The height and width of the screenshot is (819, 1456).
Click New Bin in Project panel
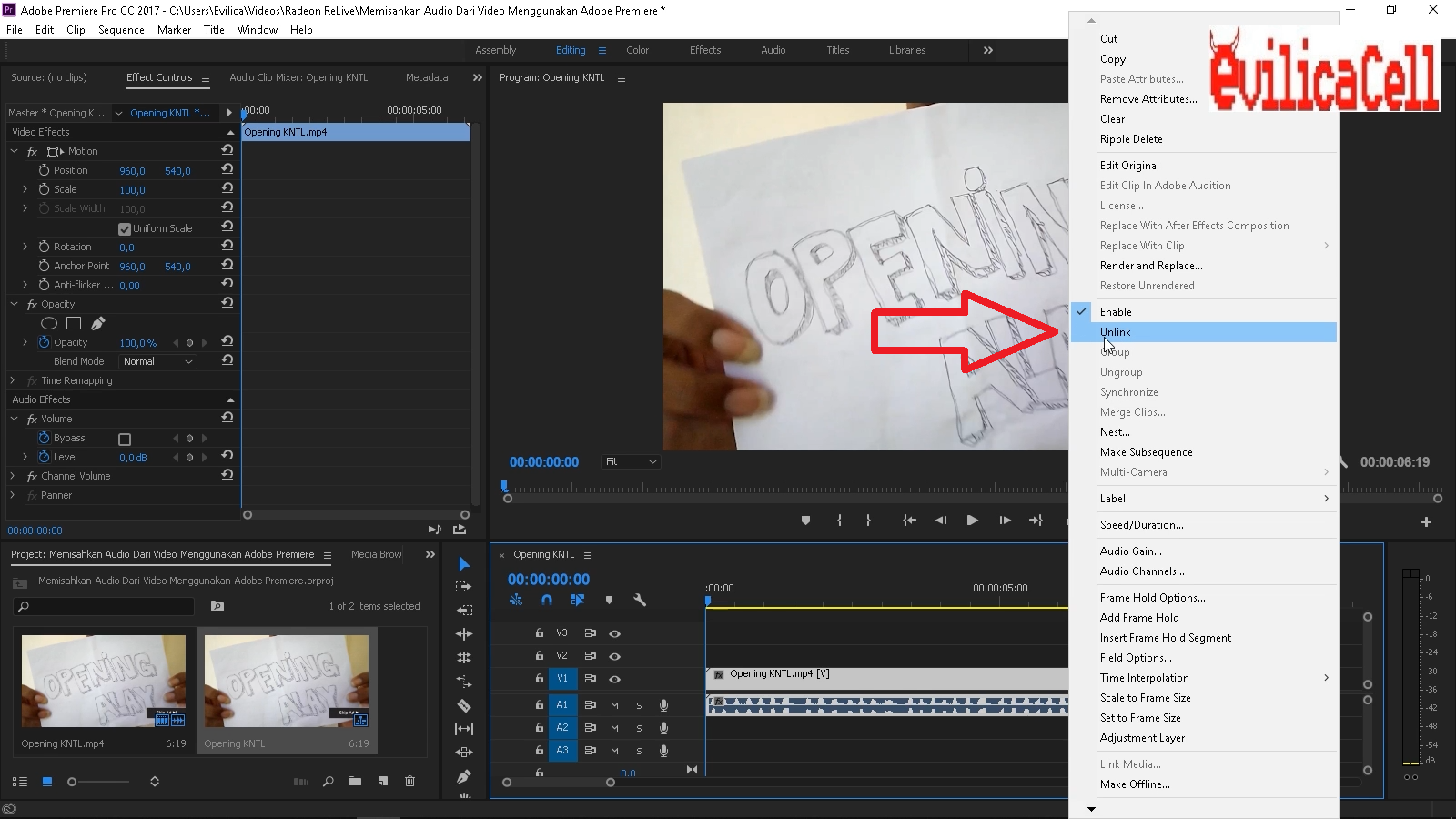[355, 781]
